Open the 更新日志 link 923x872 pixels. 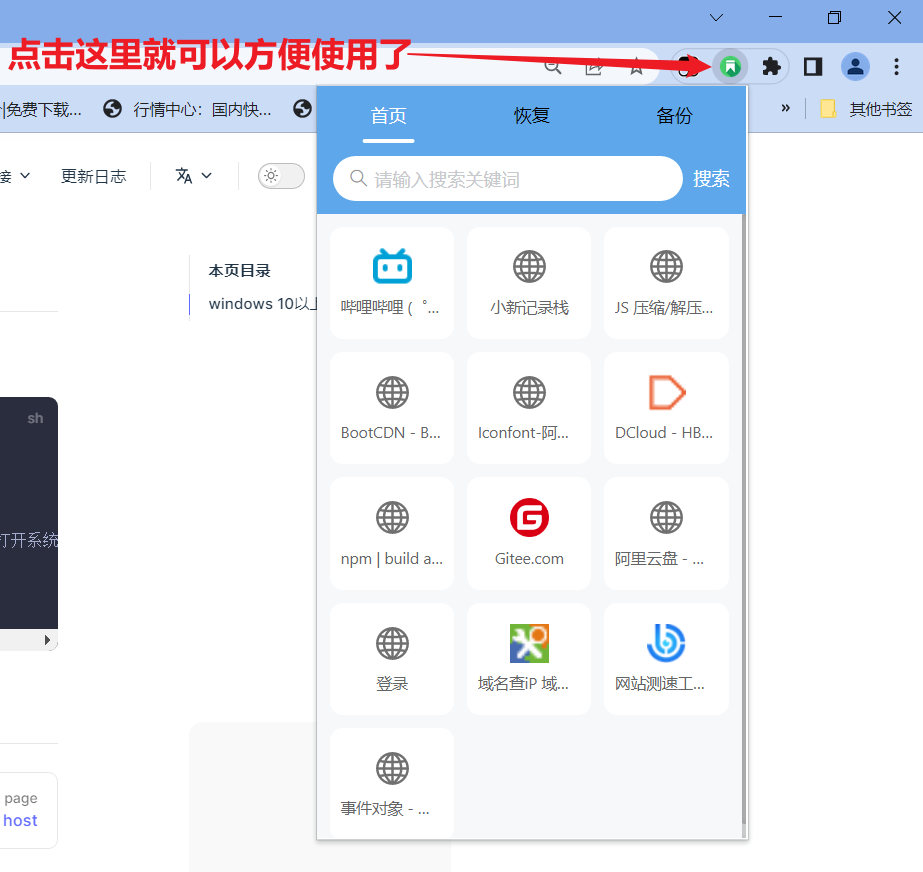point(93,176)
